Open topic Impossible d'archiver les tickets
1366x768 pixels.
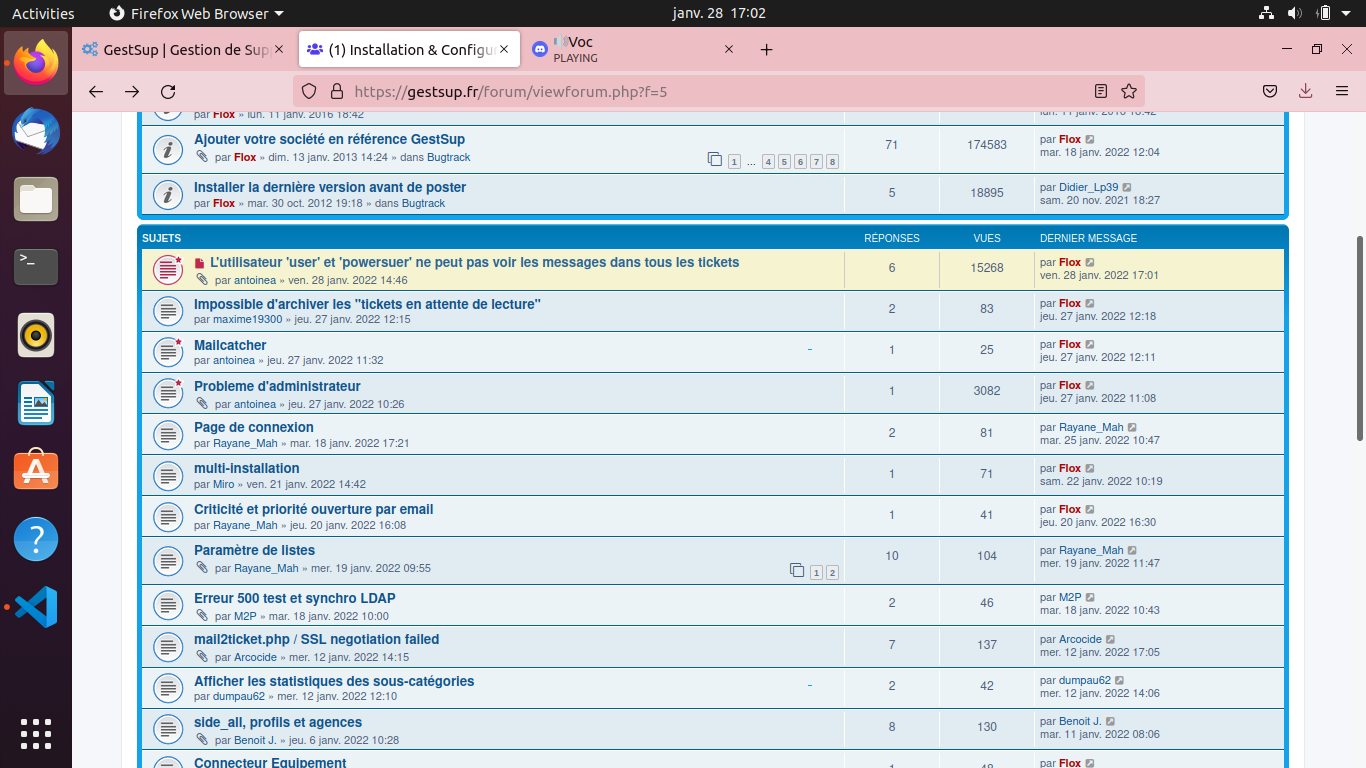coord(367,304)
